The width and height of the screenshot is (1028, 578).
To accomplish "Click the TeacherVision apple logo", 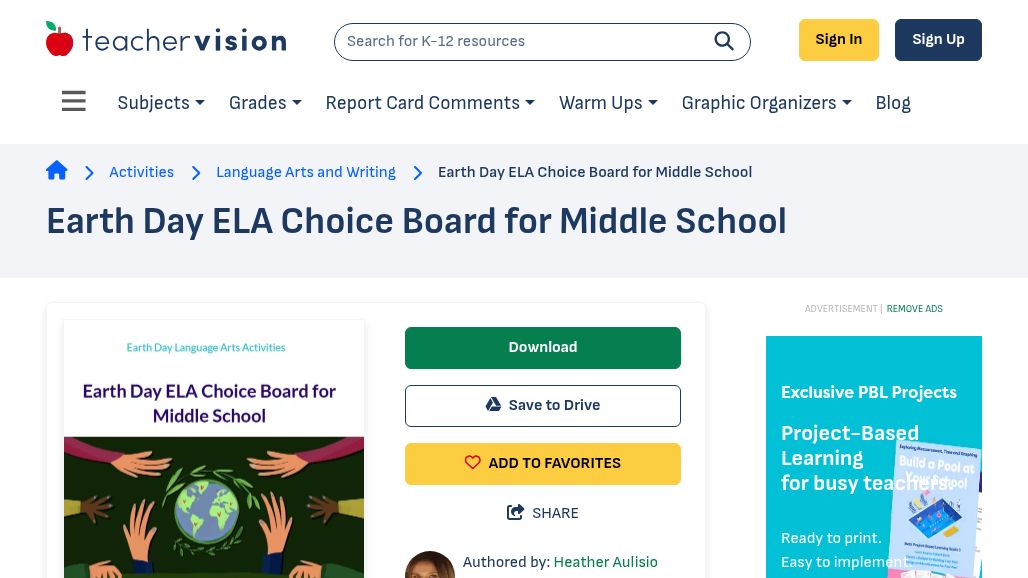I will click(60, 40).
